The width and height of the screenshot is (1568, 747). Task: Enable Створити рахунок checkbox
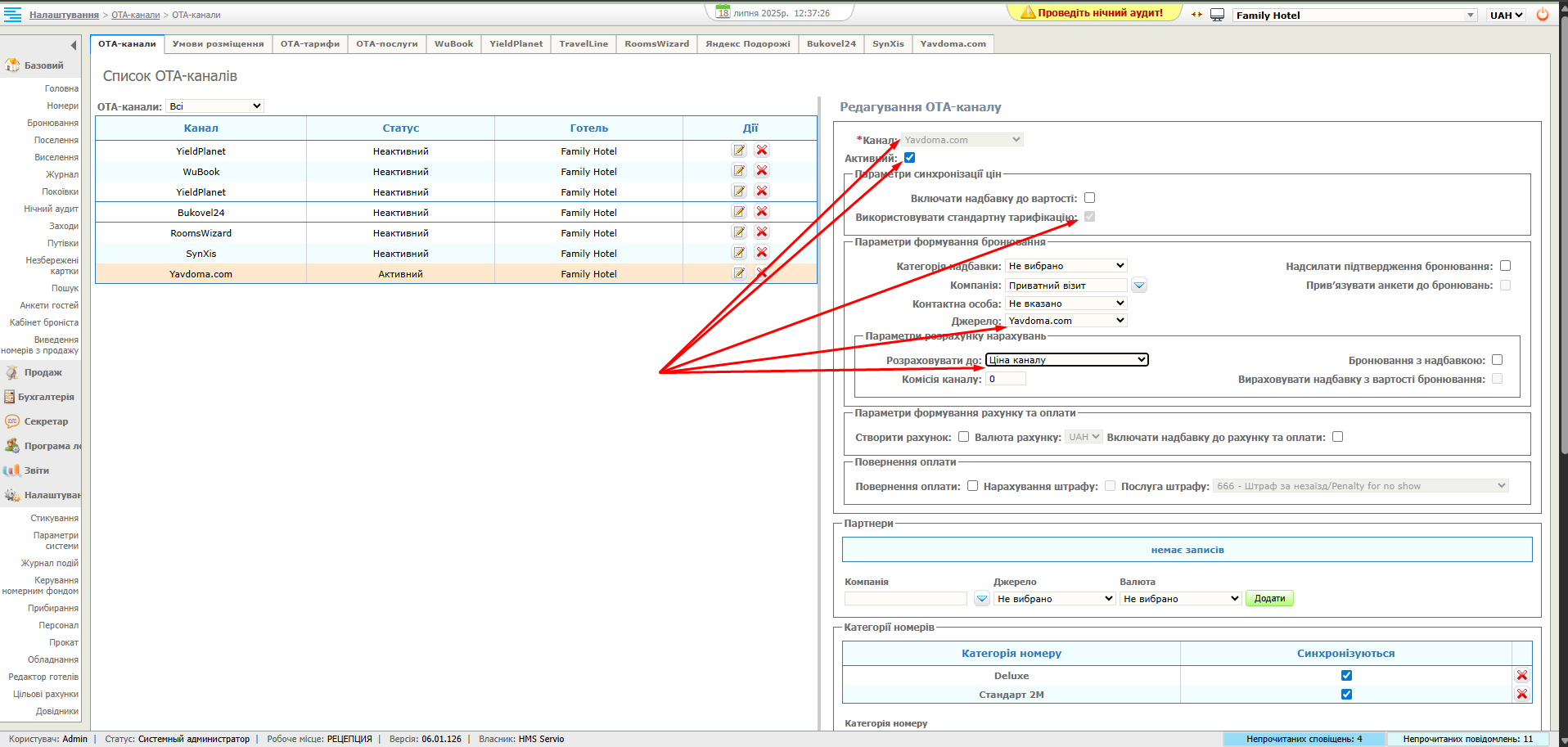963,437
